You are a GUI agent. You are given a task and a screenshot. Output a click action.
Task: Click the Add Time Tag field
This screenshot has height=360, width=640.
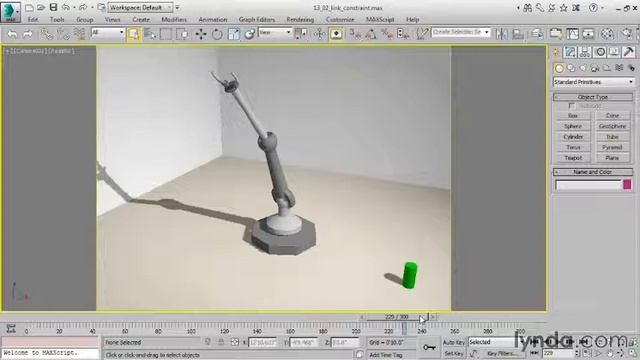386,355
